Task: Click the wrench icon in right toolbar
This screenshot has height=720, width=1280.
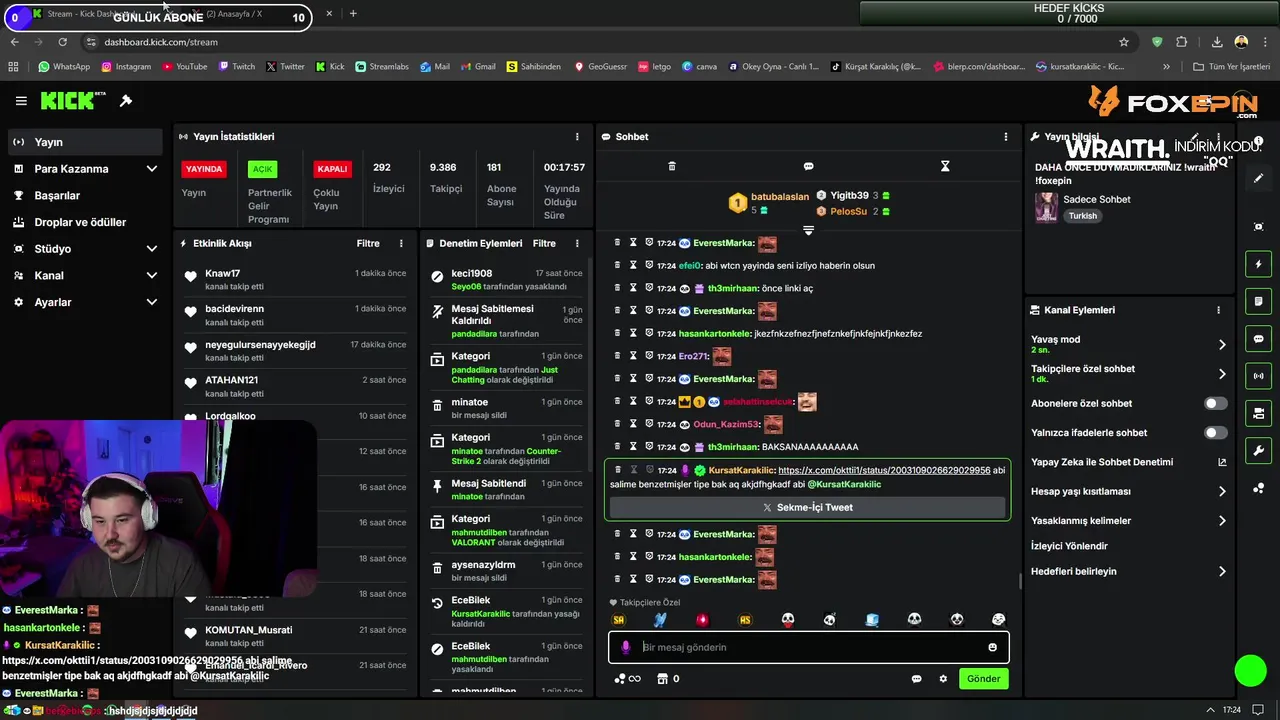Action: (x=1259, y=450)
